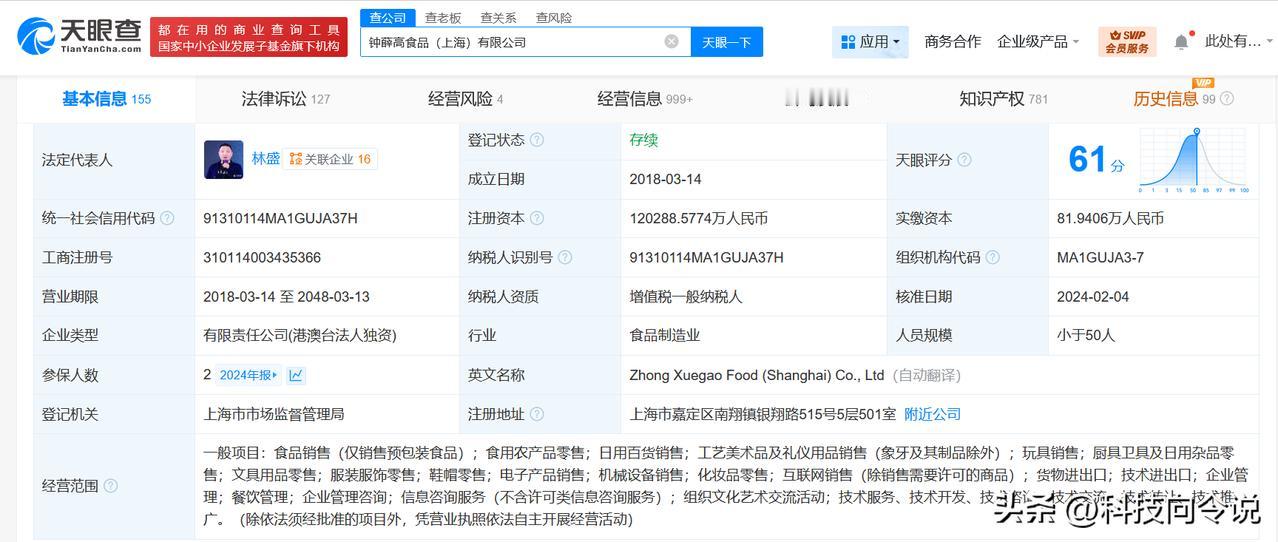Screen dimensions: 1278x542
Task: Click the help icon beside 历史信息
Action: point(1227,99)
